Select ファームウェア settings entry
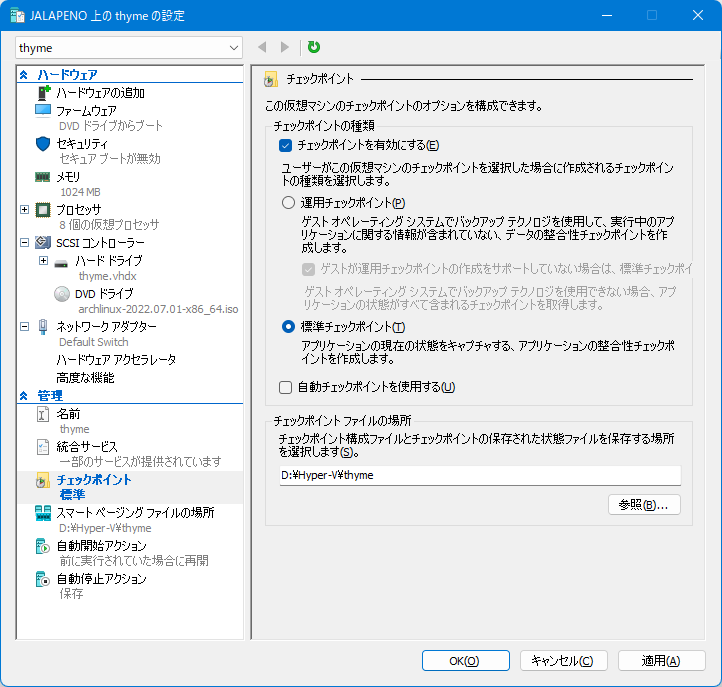 [86, 111]
